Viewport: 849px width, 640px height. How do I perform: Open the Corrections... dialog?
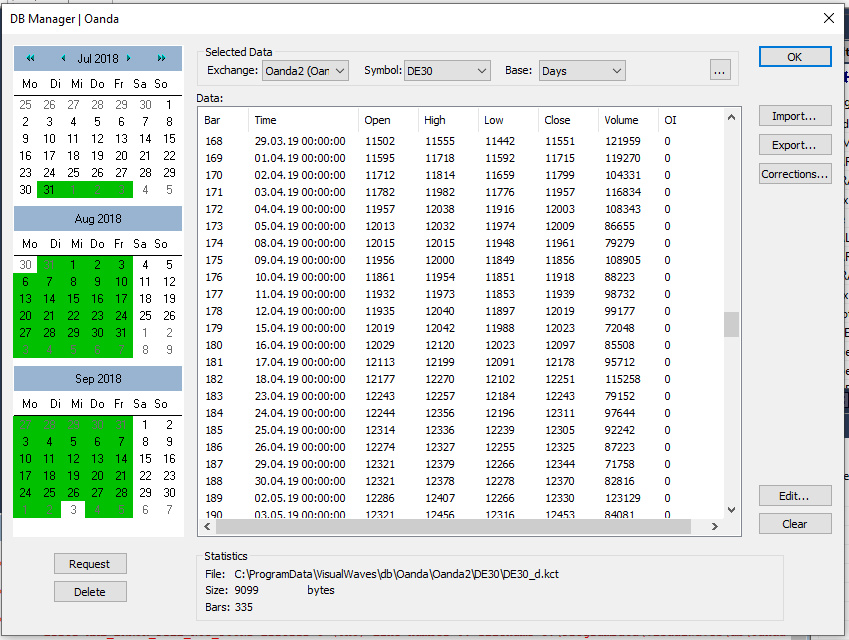[795, 174]
